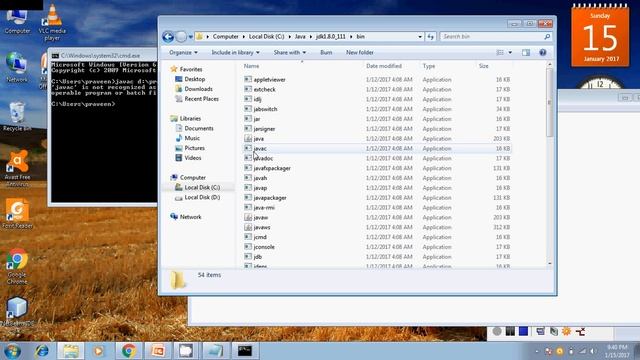Open the Explorer Help question mark icon
640x360 pixels.
pyautogui.click(x=542, y=52)
